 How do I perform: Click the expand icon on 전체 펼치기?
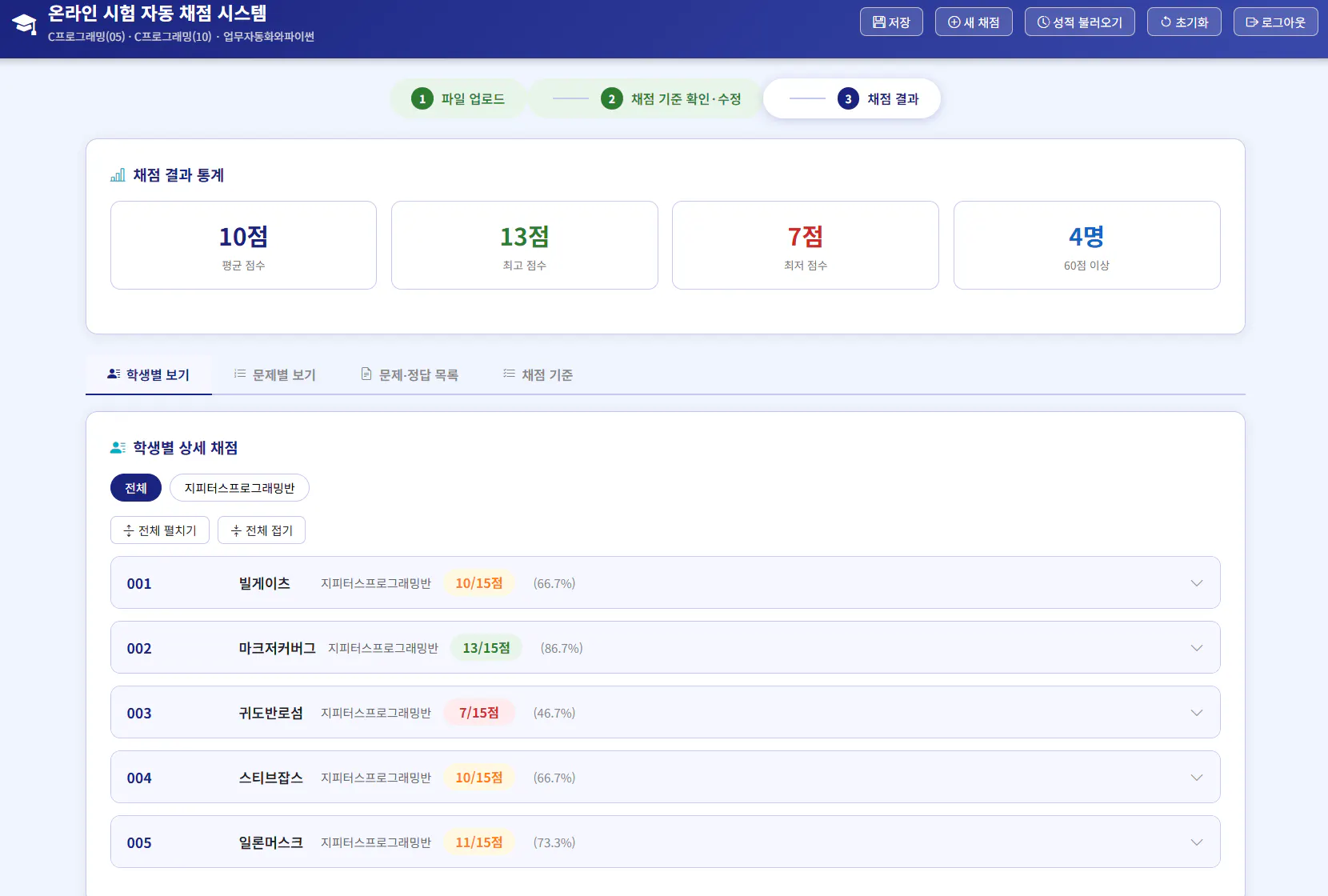click(129, 530)
